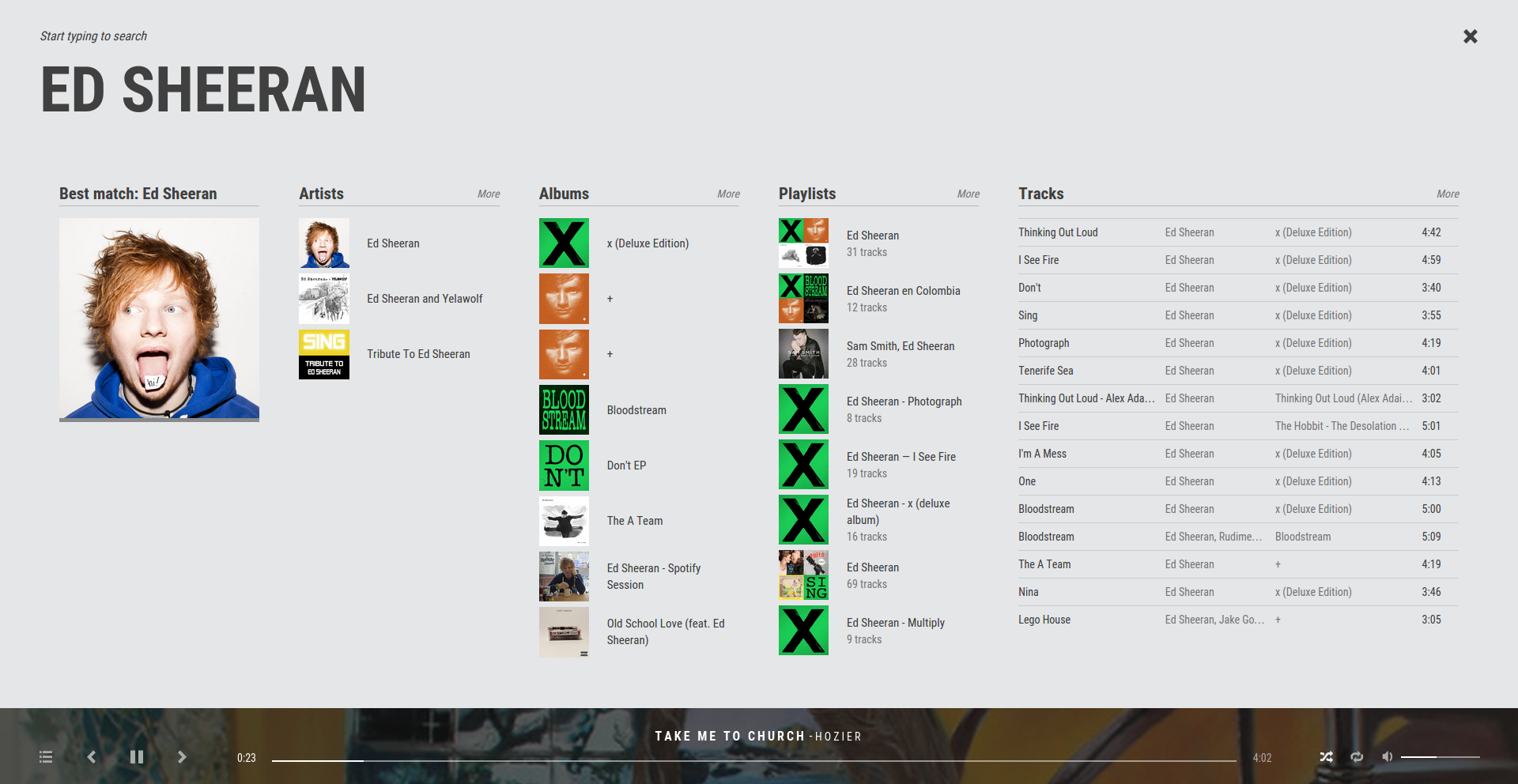Toggle repeat playback mode
Image resolution: width=1518 pixels, height=784 pixels.
[x=1357, y=757]
